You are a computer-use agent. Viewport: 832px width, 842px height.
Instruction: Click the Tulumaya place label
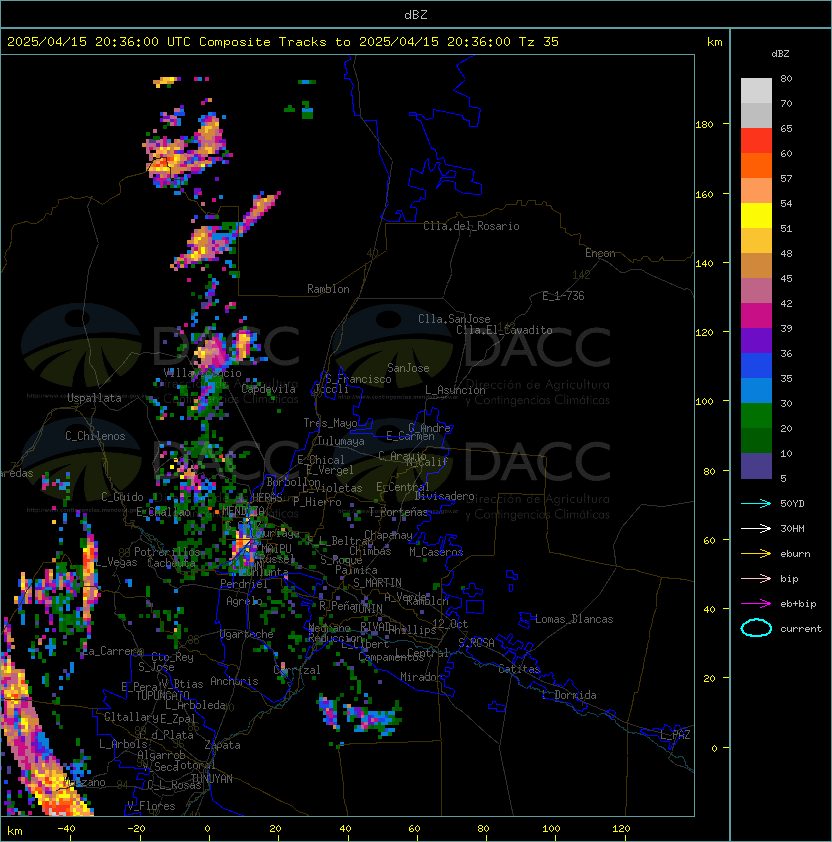[x=341, y=441]
